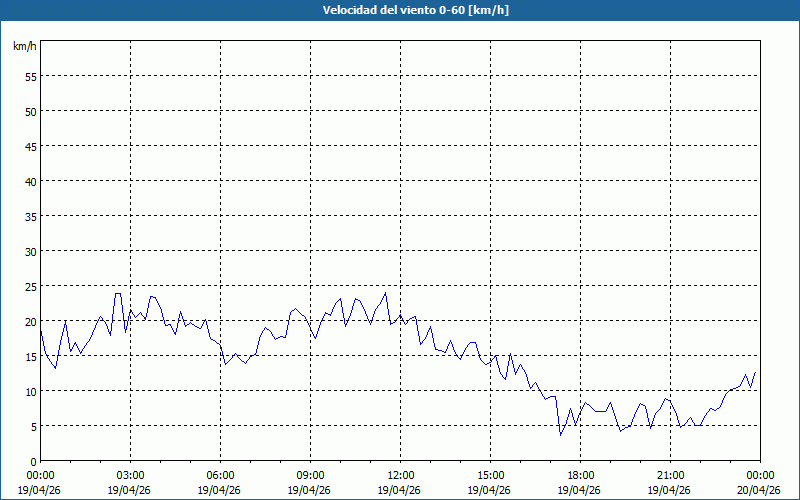Click the 12:00 time marker

[400, 475]
